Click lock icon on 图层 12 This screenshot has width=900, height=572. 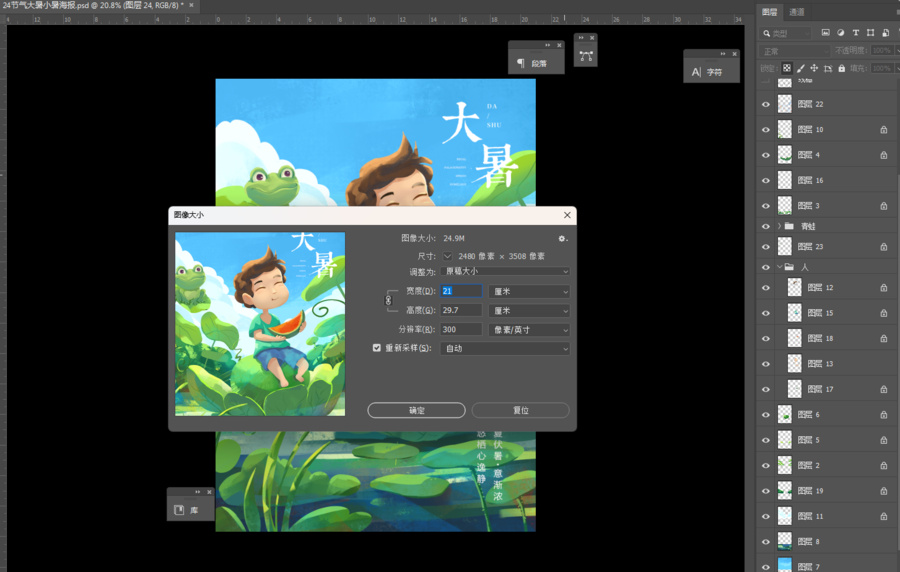884,287
